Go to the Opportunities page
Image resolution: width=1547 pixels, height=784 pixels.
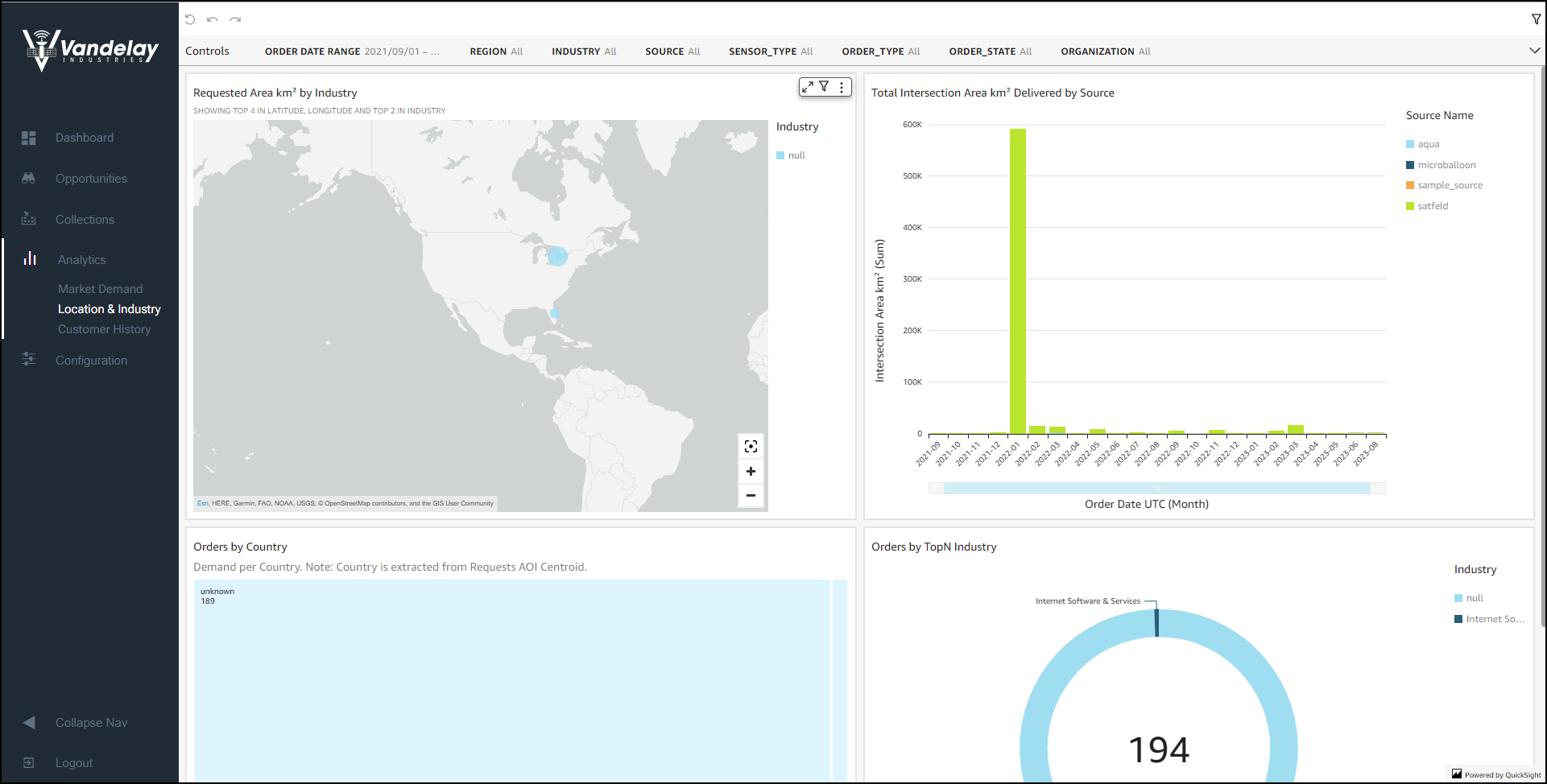[91, 179]
